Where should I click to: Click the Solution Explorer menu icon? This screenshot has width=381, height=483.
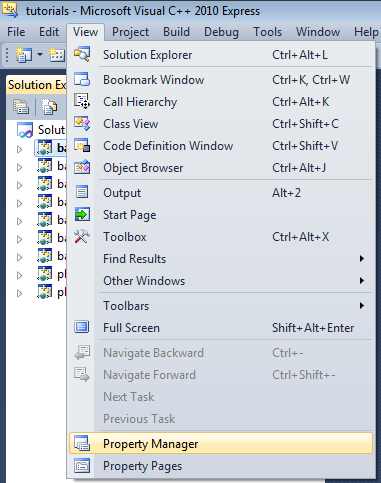click(82, 54)
